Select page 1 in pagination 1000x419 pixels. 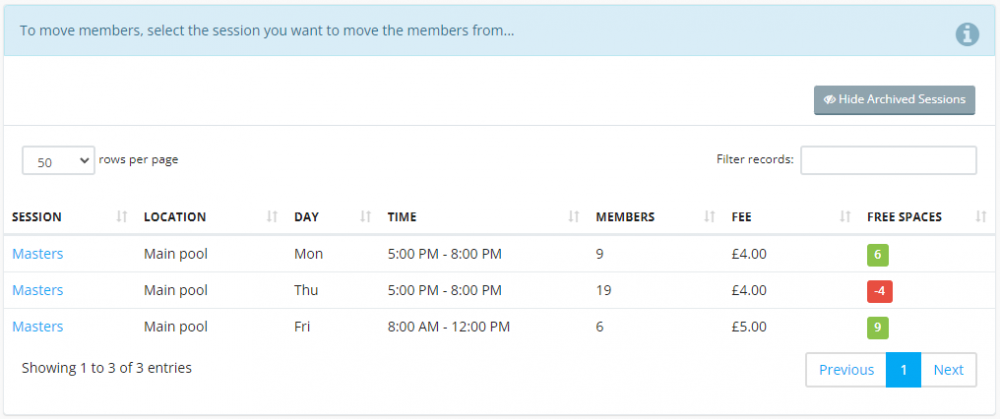pyautogui.click(x=904, y=370)
